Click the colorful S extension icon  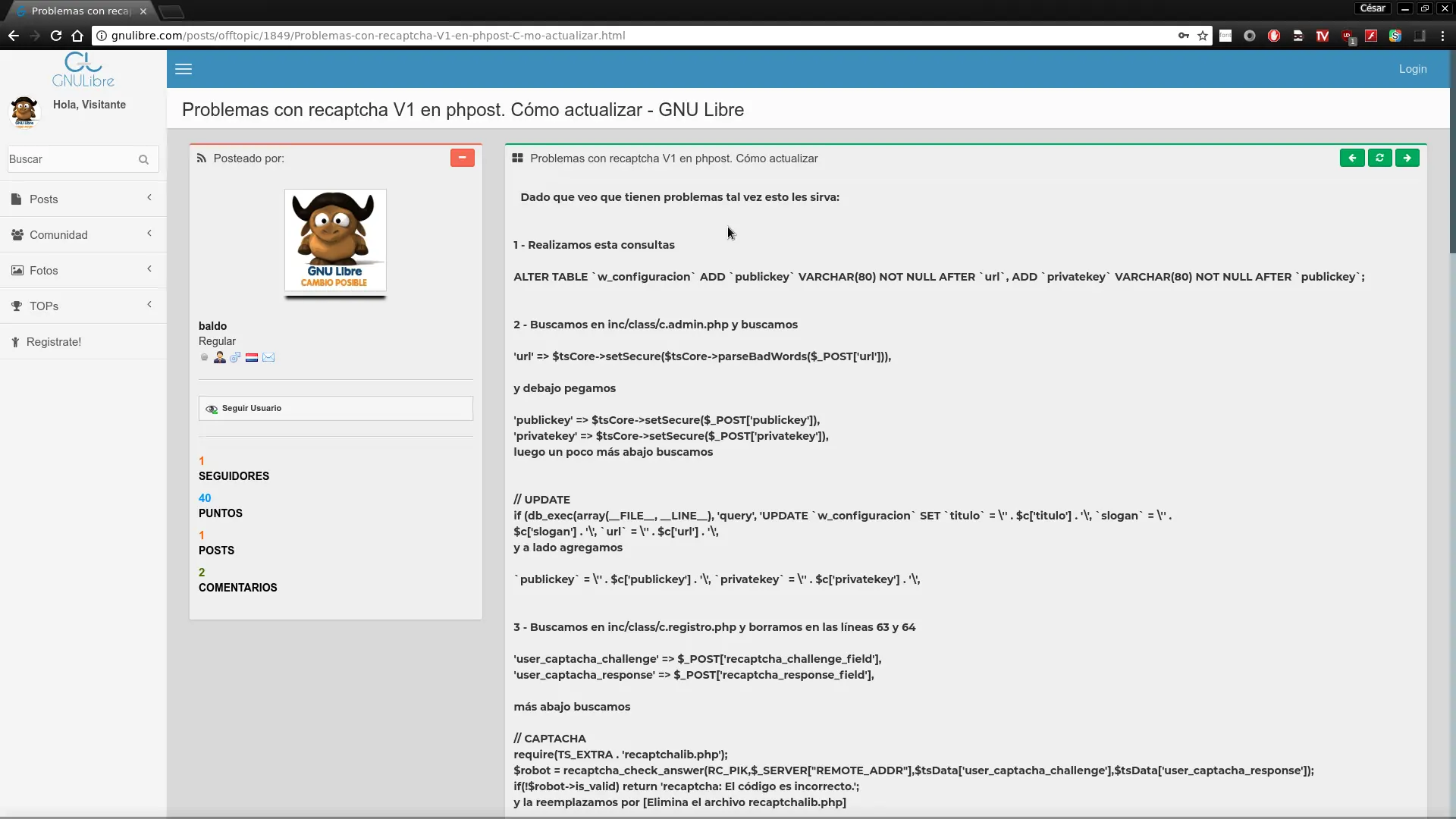point(1395,36)
